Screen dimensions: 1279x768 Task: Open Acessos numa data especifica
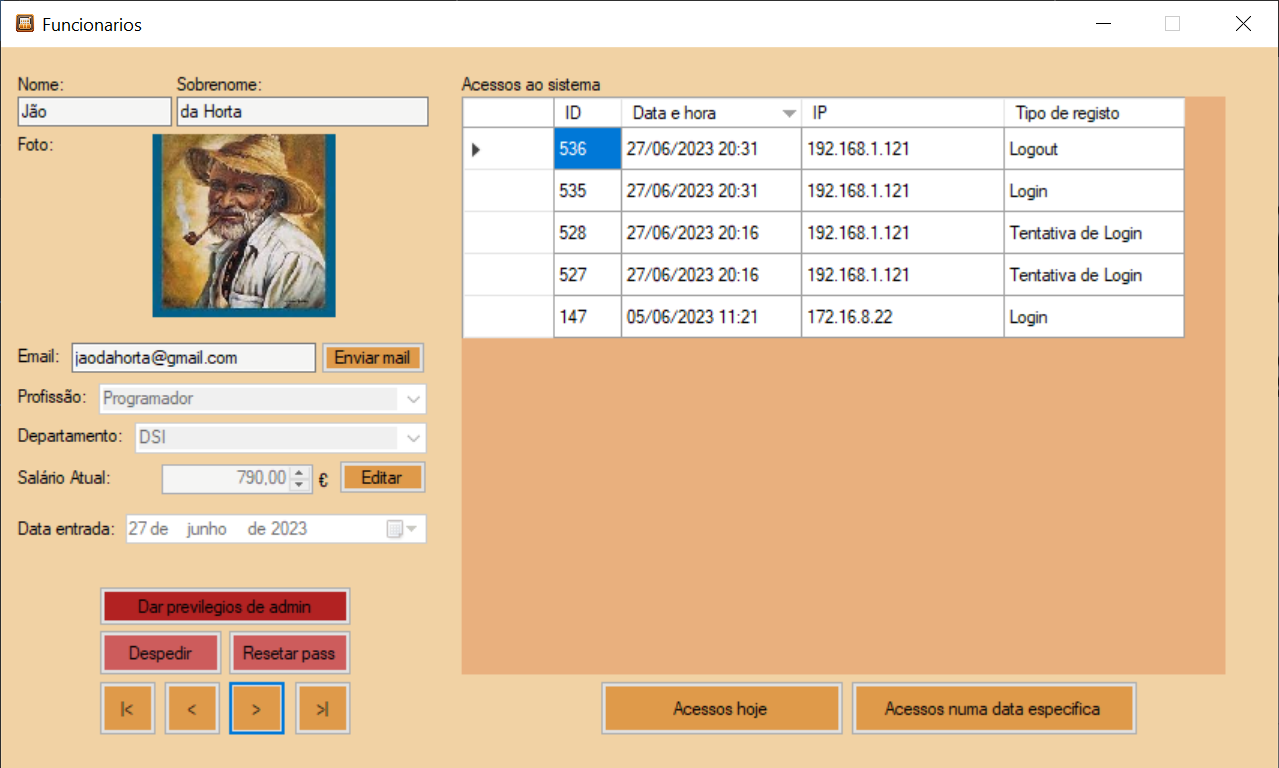click(994, 709)
